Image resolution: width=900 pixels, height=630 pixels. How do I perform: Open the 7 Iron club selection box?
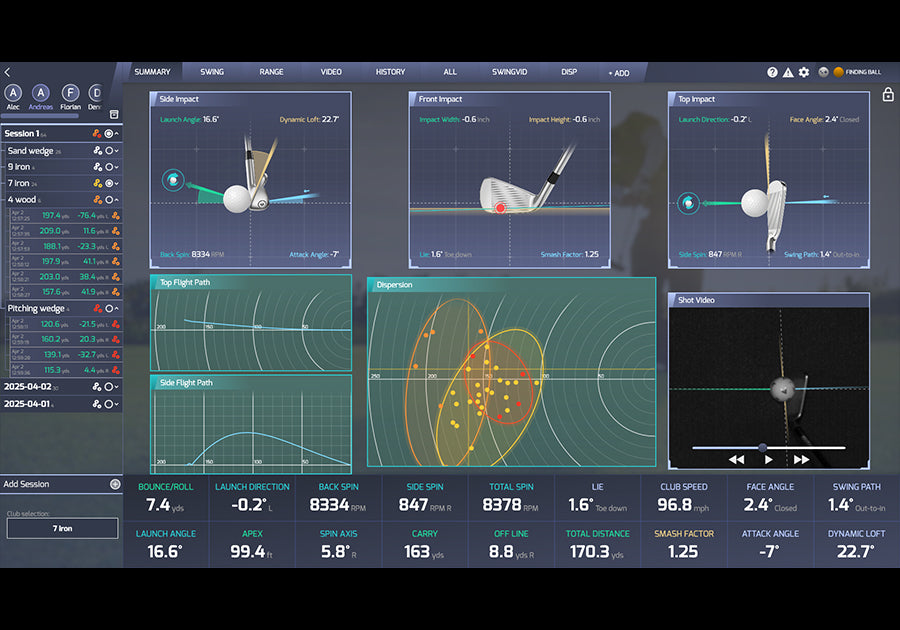63,528
